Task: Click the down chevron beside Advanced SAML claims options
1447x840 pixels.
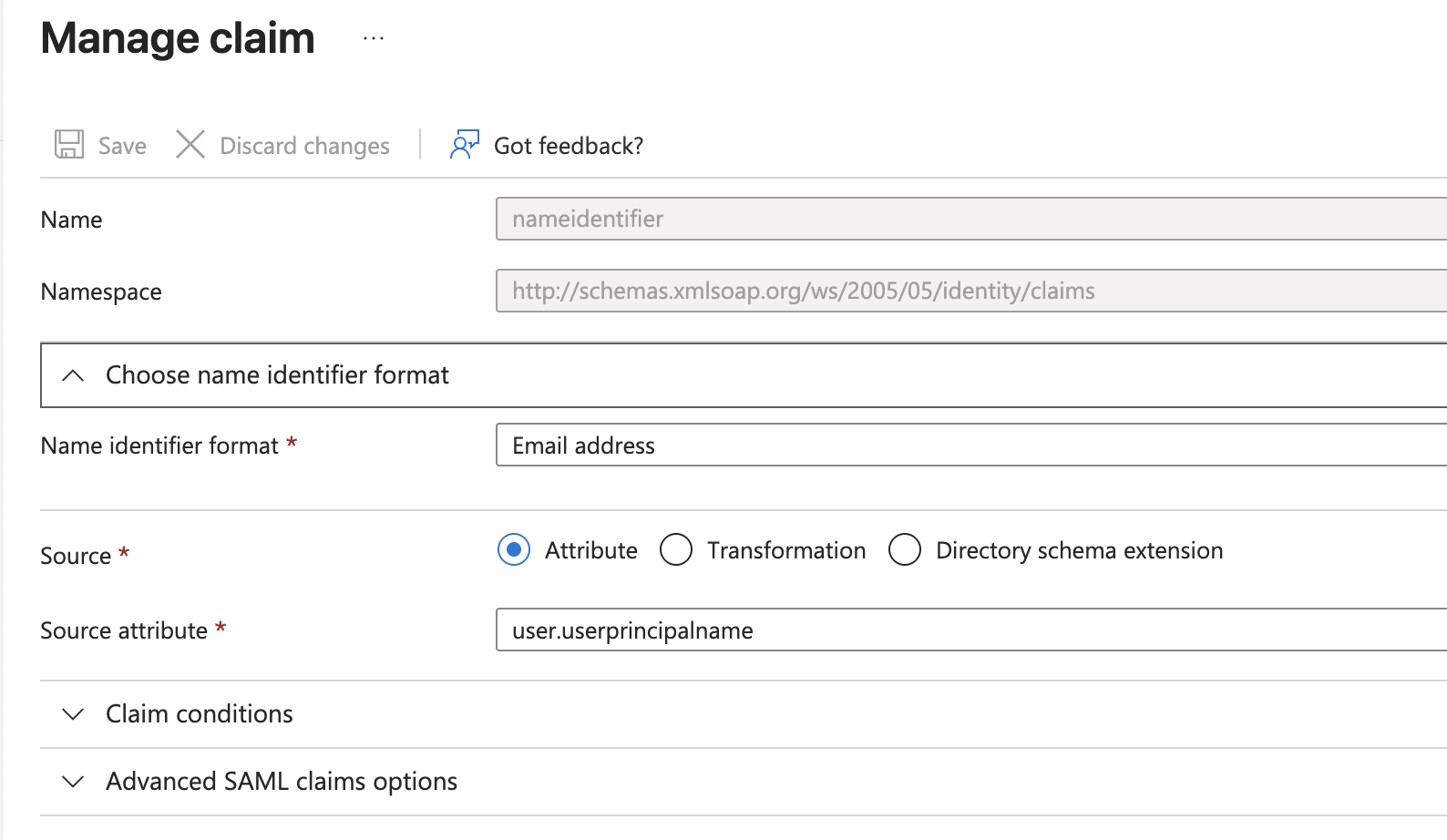Action: (73, 782)
